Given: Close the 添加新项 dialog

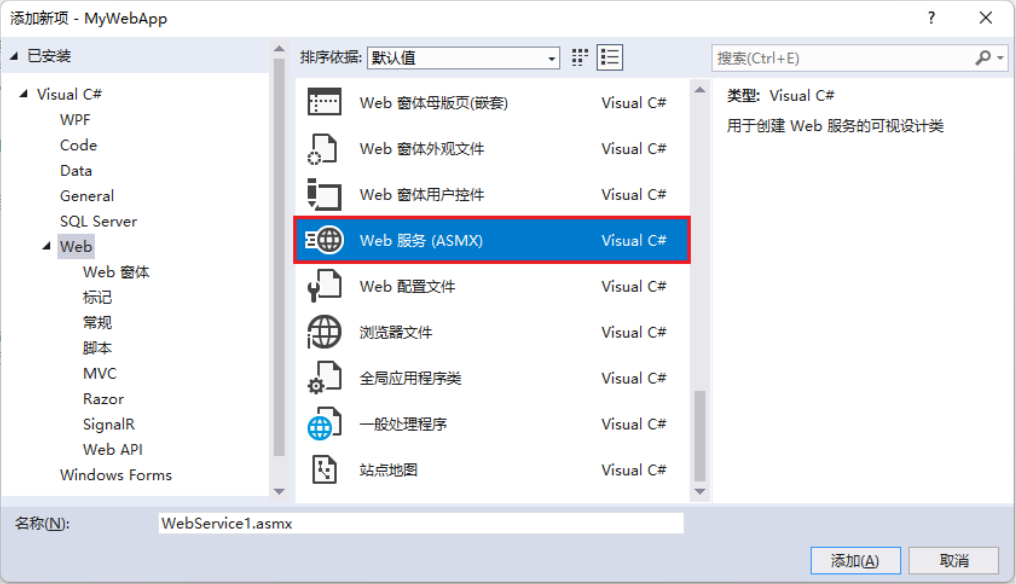Looking at the screenshot, I should coord(986,18).
